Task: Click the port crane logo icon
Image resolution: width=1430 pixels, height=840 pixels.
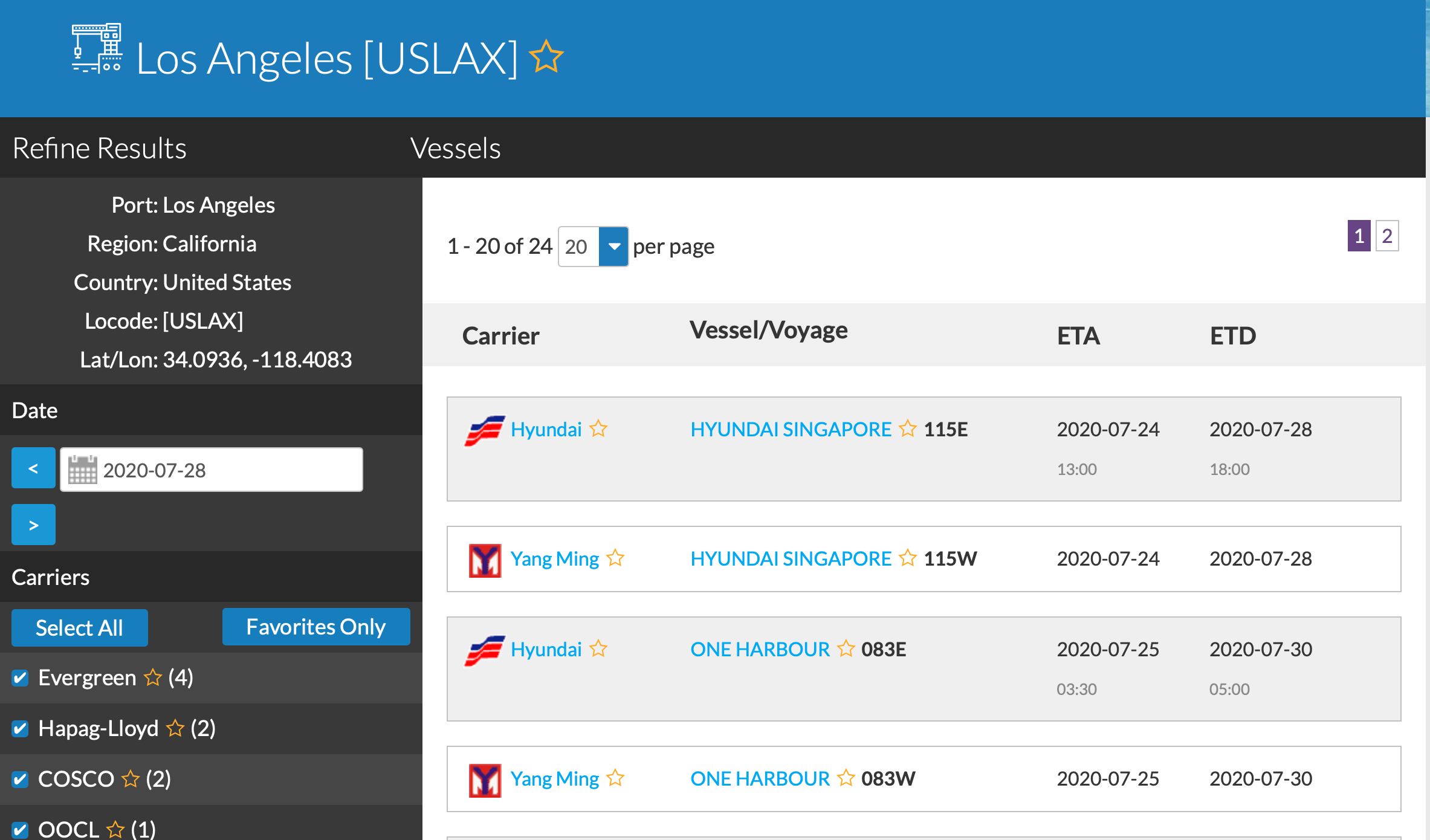Action: coord(97,48)
